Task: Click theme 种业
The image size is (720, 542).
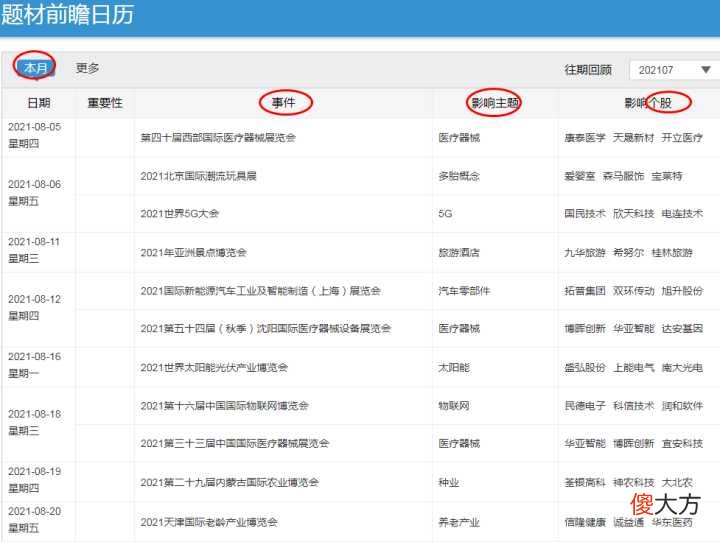Action: 449,482
